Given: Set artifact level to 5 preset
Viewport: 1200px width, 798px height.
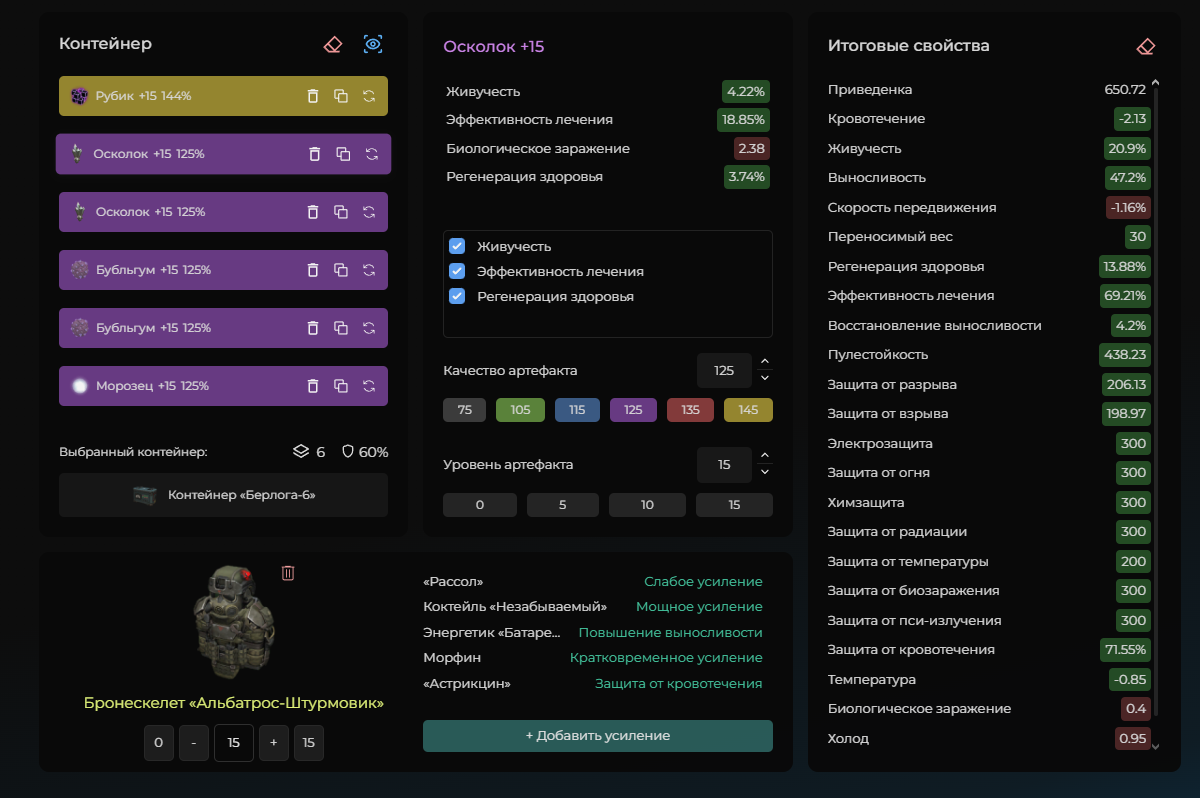Looking at the screenshot, I should click(563, 505).
